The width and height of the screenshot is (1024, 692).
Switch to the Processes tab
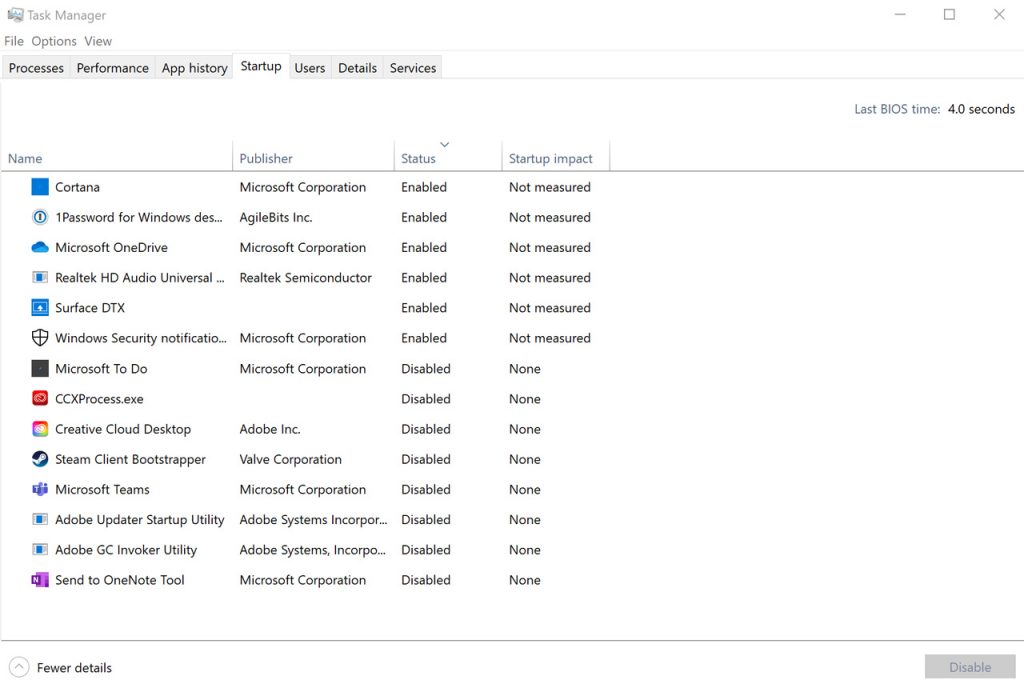tap(36, 68)
